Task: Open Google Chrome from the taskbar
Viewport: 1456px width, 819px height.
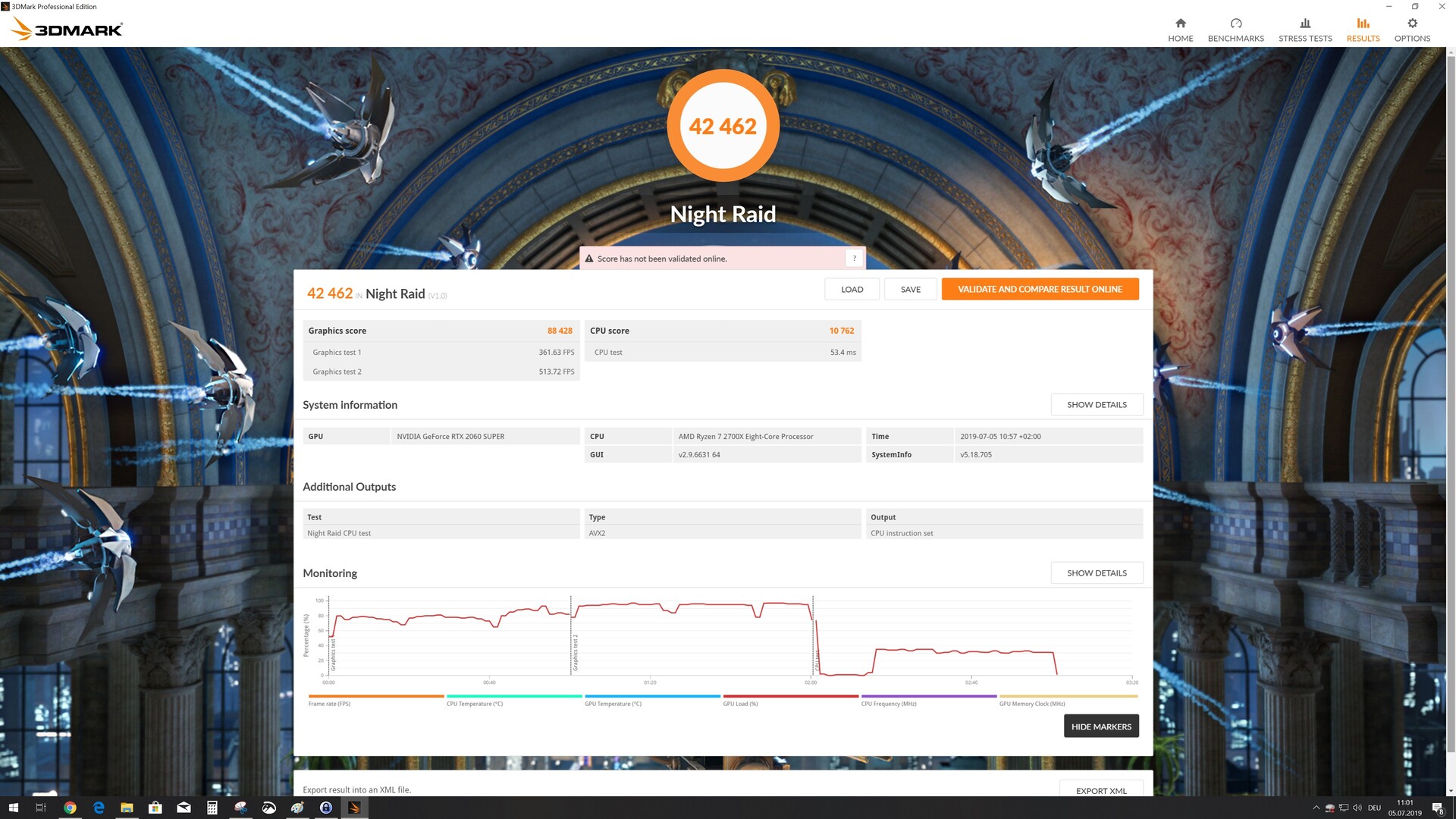Action: point(70,808)
